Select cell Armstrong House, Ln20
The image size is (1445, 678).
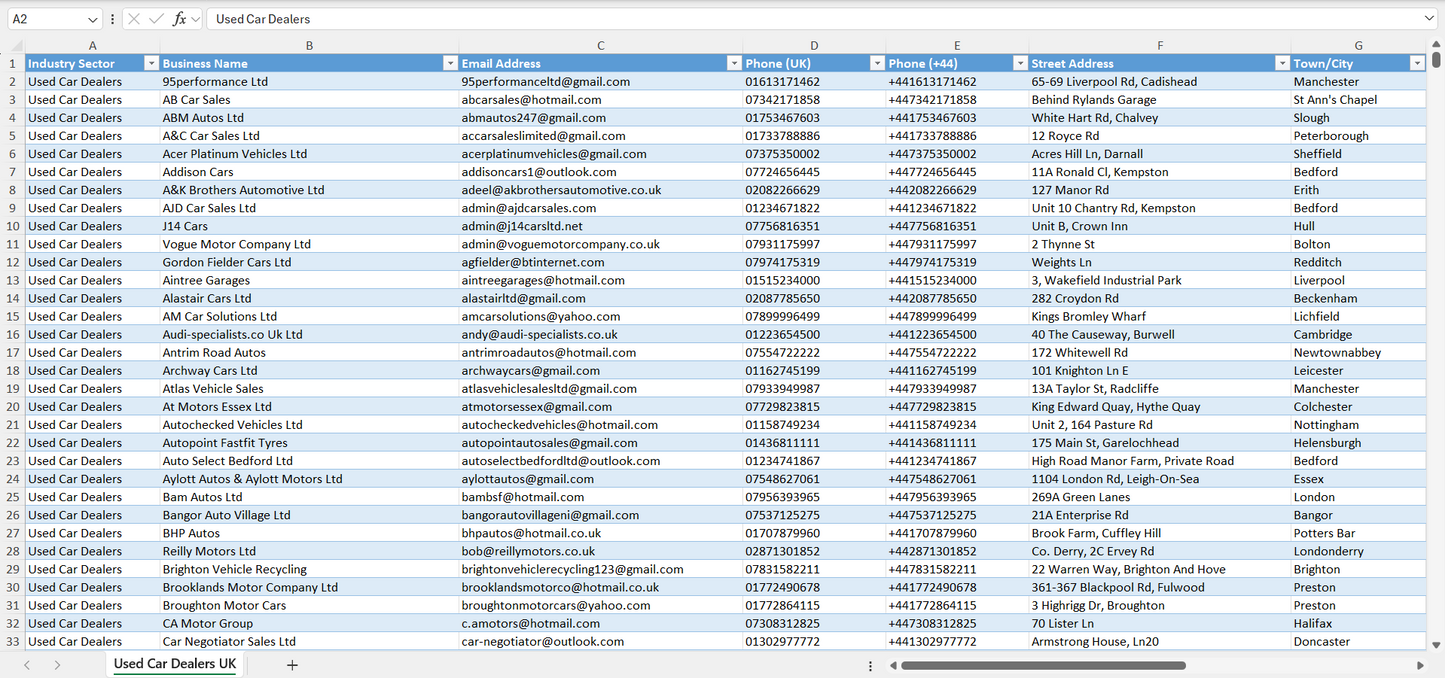1160,641
